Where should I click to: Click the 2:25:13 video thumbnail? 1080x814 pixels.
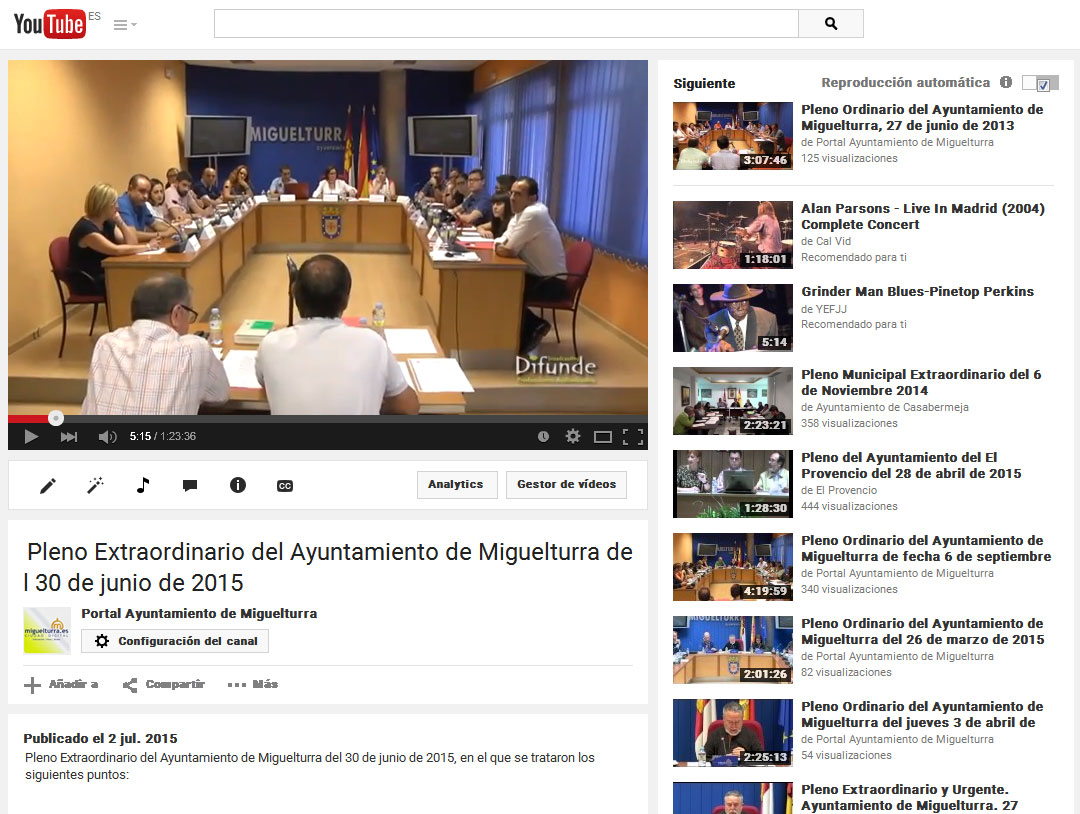(733, 733)
